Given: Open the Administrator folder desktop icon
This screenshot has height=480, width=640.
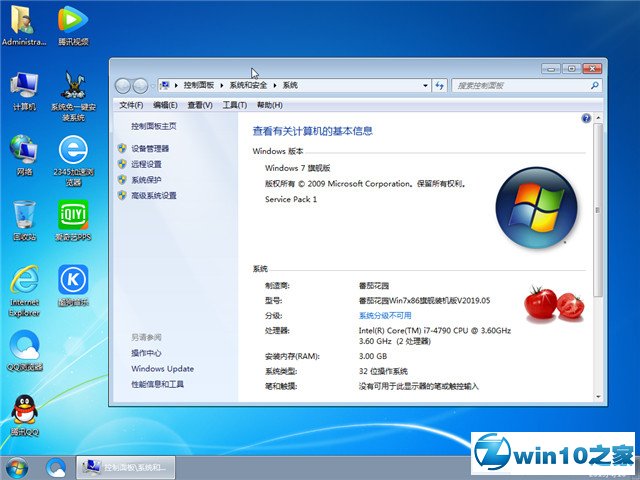Looking at the screenshot, I should click(x=24, y=24).
